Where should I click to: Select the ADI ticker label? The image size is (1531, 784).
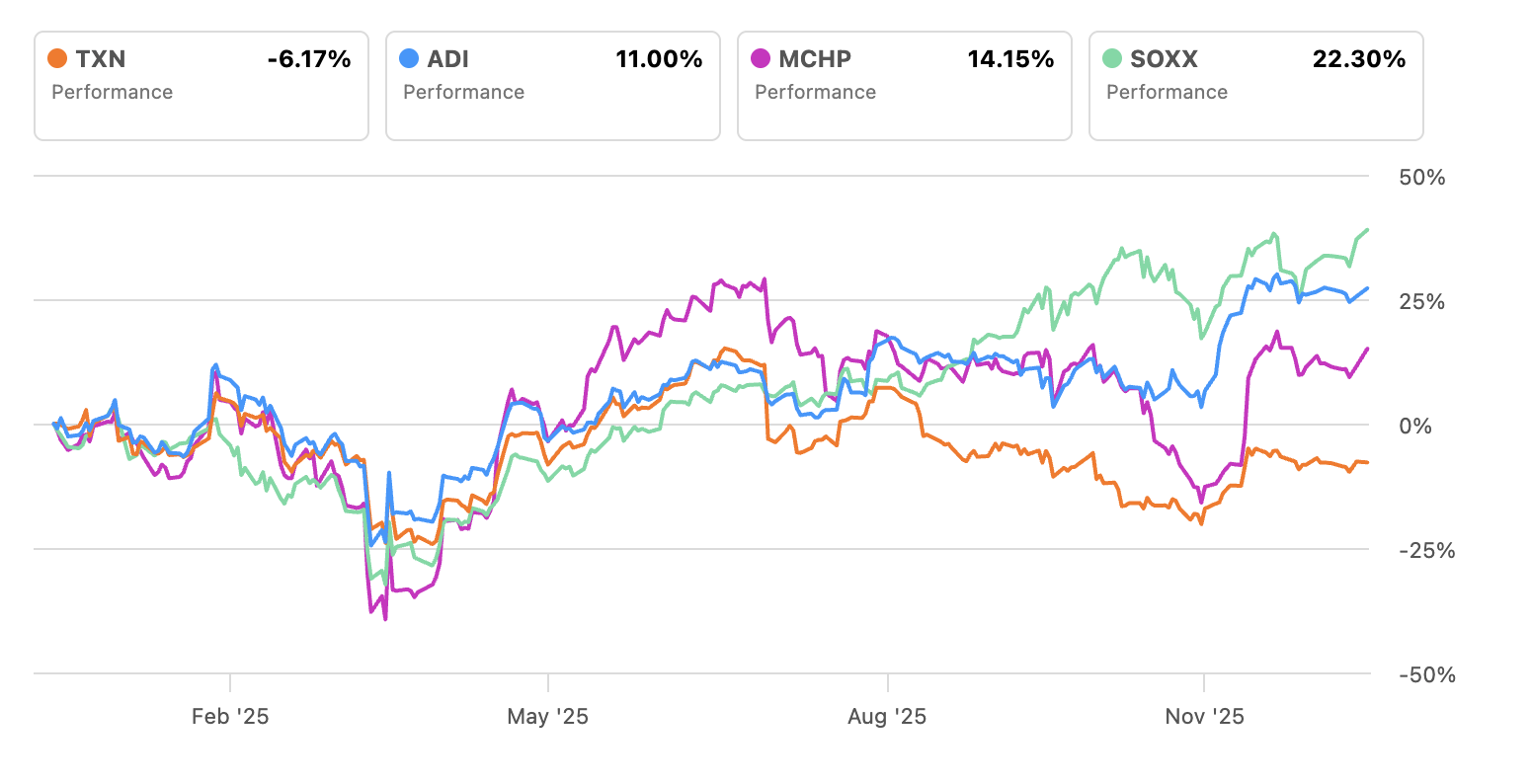click(447, 59)
